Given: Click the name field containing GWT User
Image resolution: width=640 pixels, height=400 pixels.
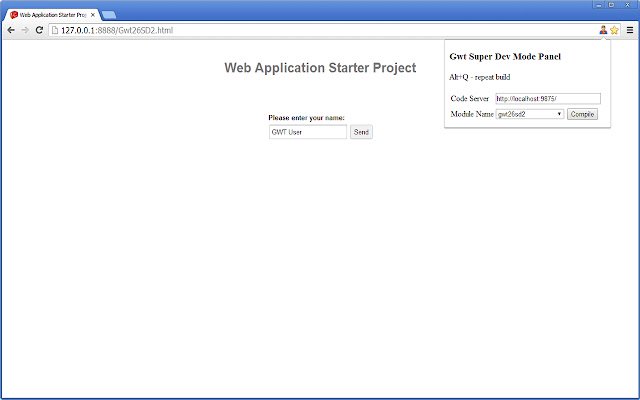Looking at the screenshot, I should tap(308, 132).
